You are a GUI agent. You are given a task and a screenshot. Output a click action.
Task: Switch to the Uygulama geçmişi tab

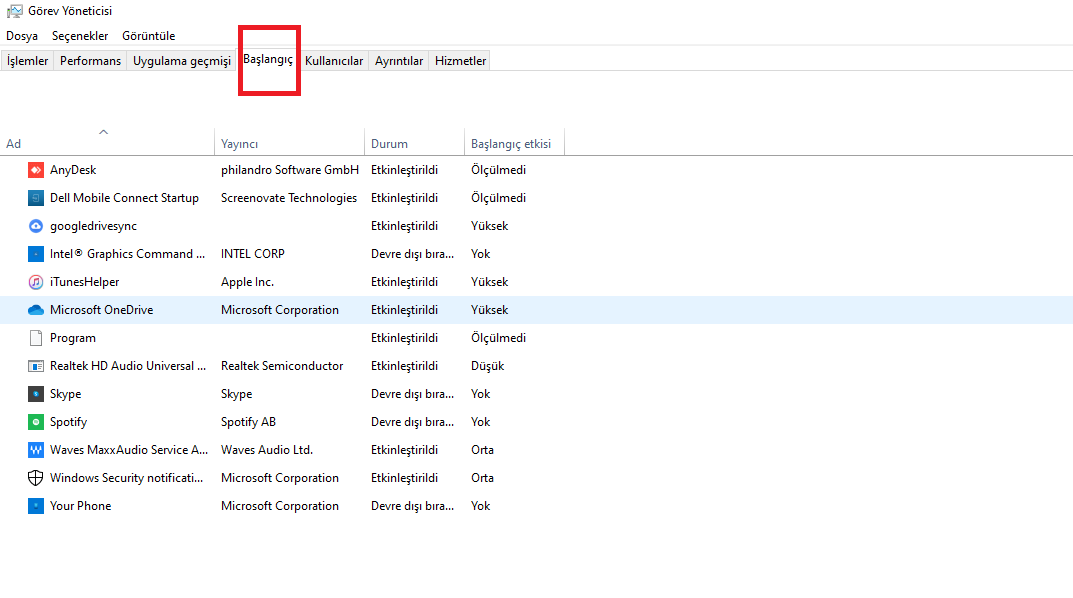click(x=182, y=61)
